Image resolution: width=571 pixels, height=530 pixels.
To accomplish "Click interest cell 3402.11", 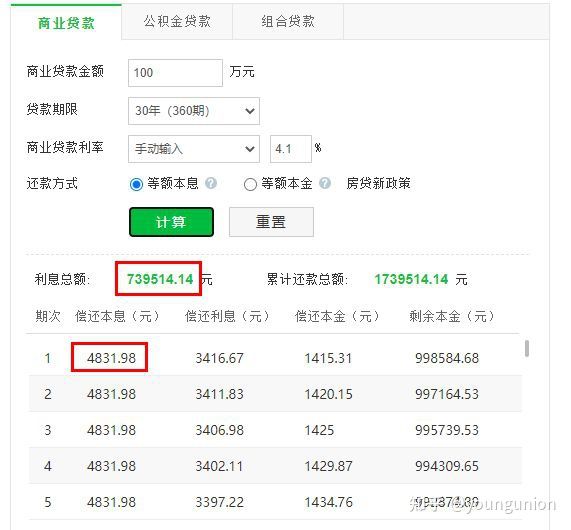I will click(219, 466).
